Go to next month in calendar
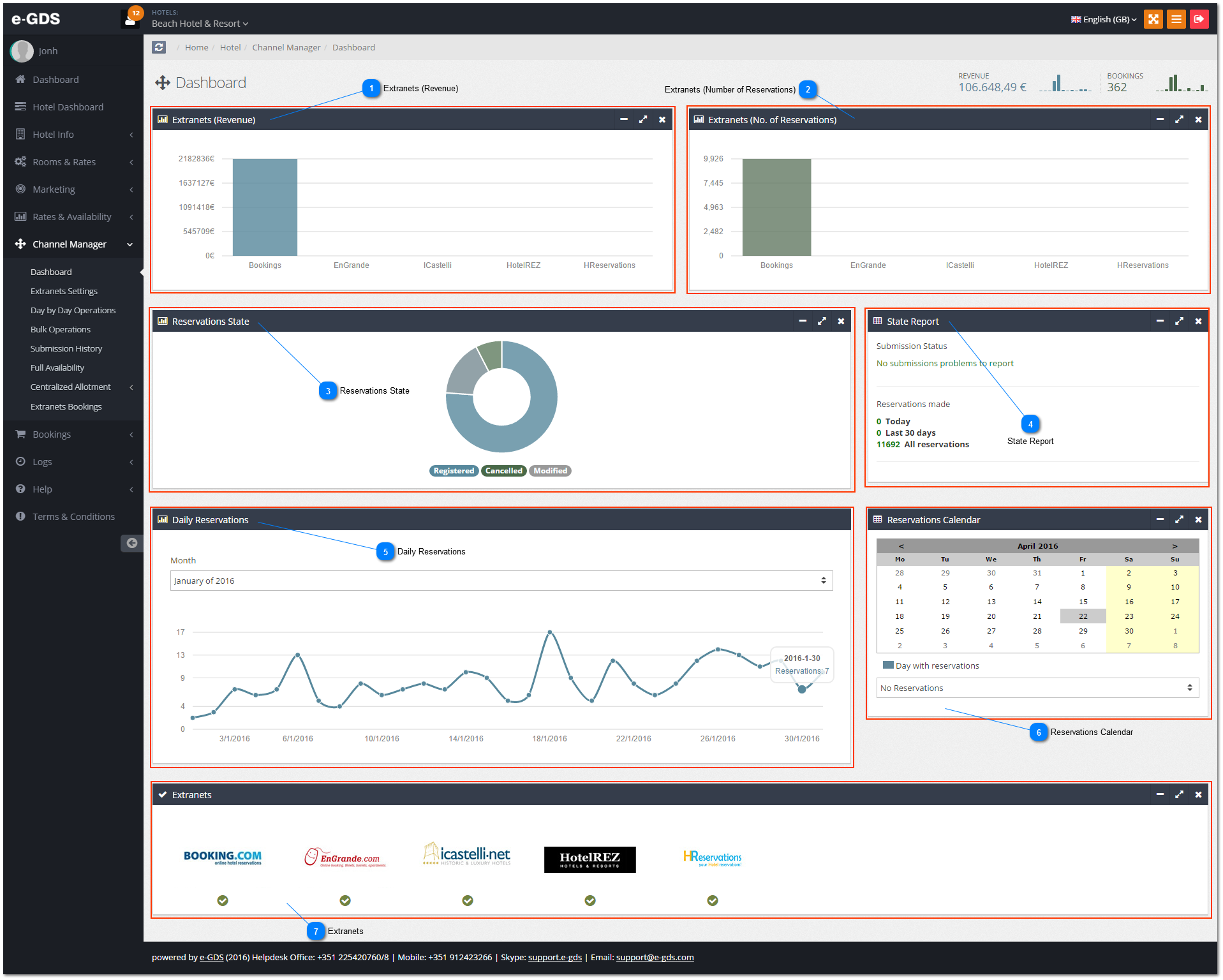 1175,546
